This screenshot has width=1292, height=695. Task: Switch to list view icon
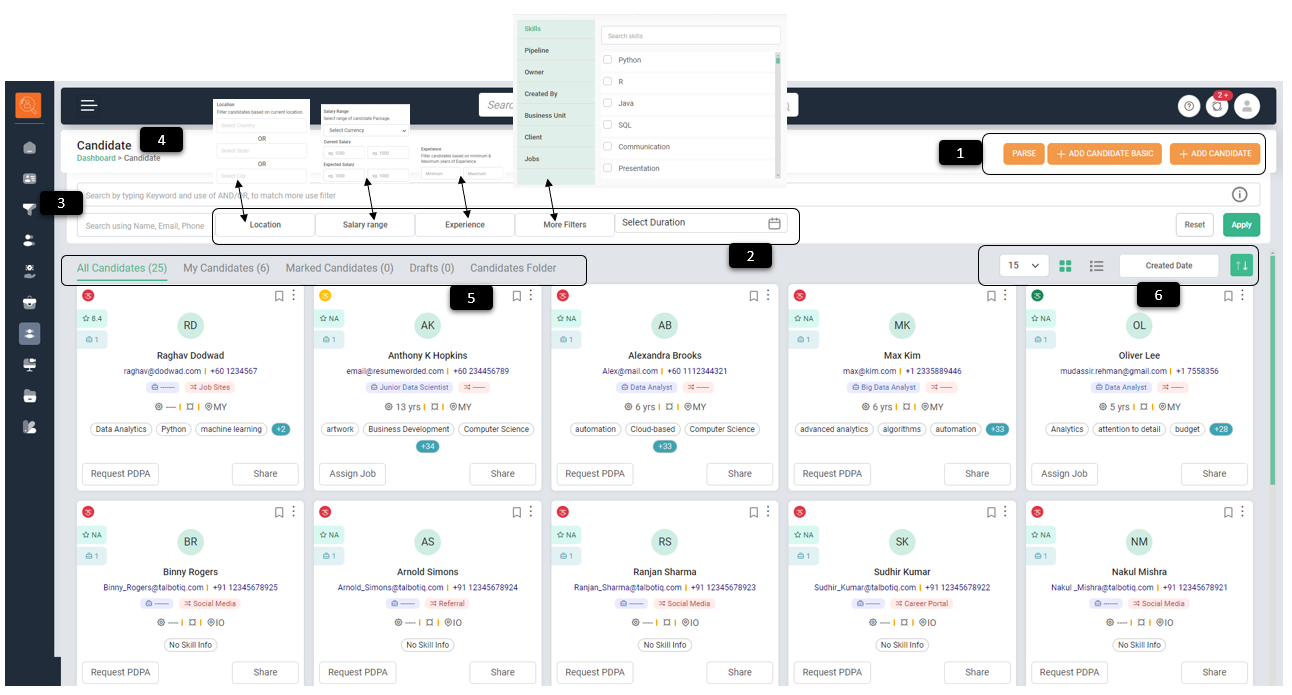[1096, 266]
